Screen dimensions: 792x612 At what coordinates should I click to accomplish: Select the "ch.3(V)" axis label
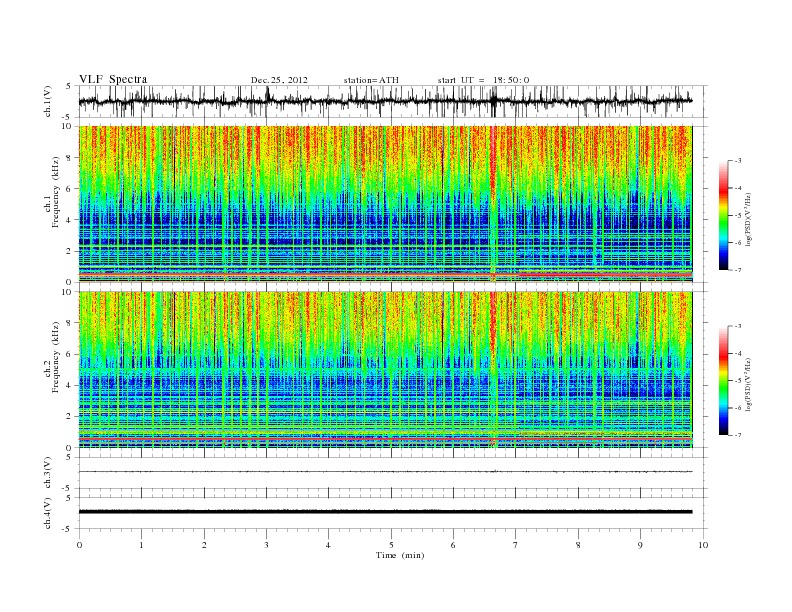(x=48, y=473)
